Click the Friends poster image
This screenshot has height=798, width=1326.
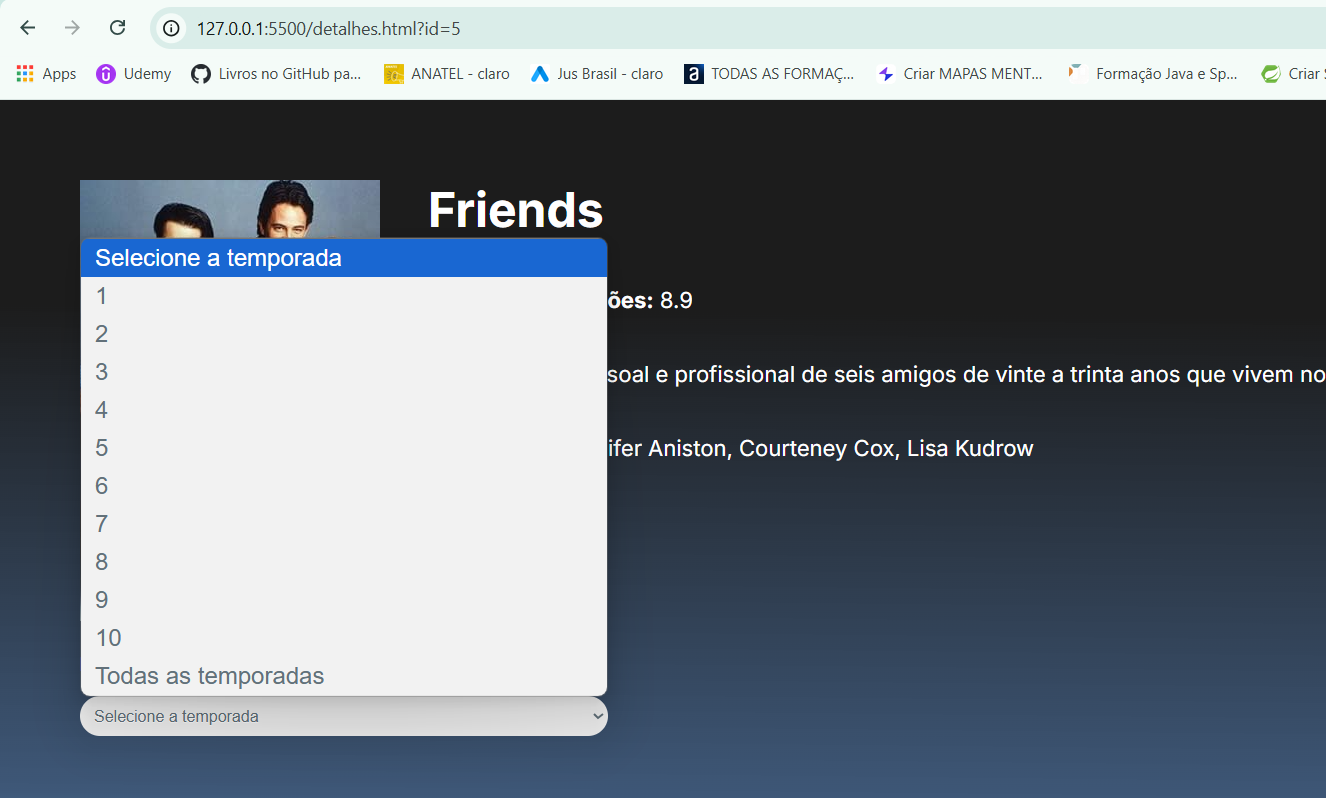click(x=230, y=209)
